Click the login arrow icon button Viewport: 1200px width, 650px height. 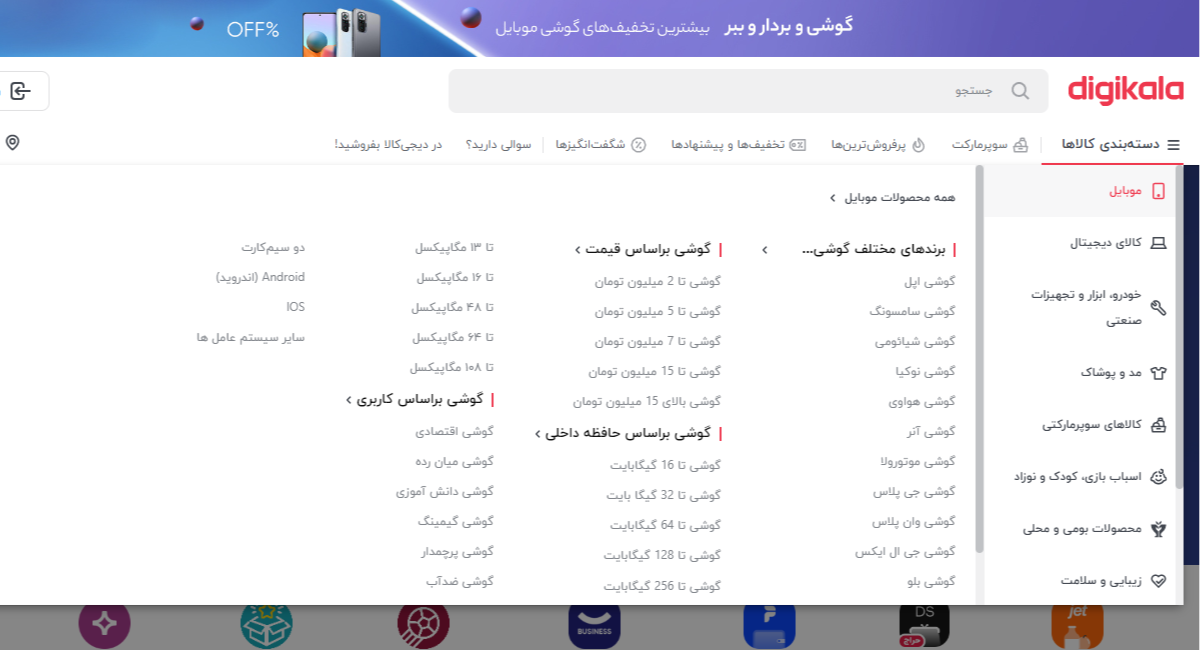point(20,91)
